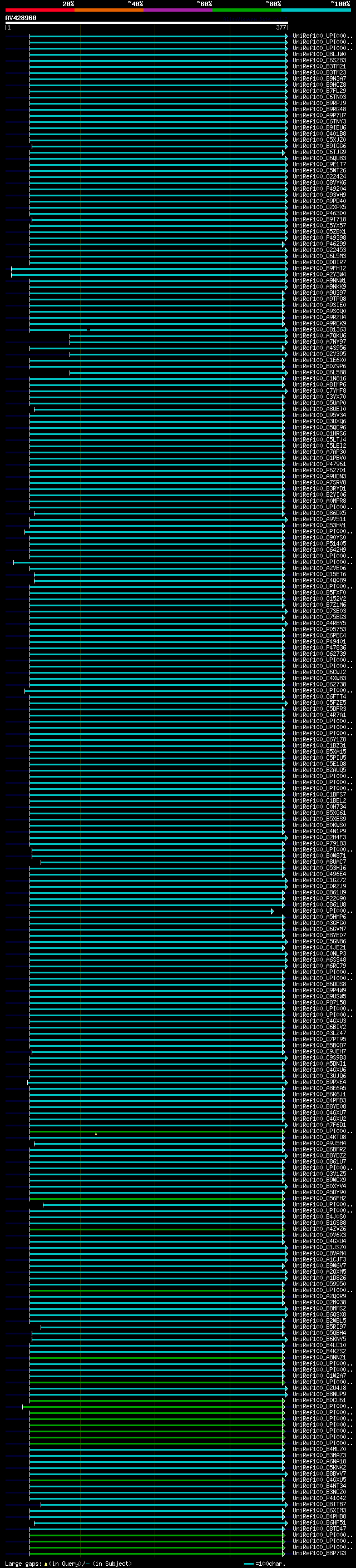Click hit UniRef100_P47961
The height and width of the screenshot is (1568, 356).
(x=319, y=464)
